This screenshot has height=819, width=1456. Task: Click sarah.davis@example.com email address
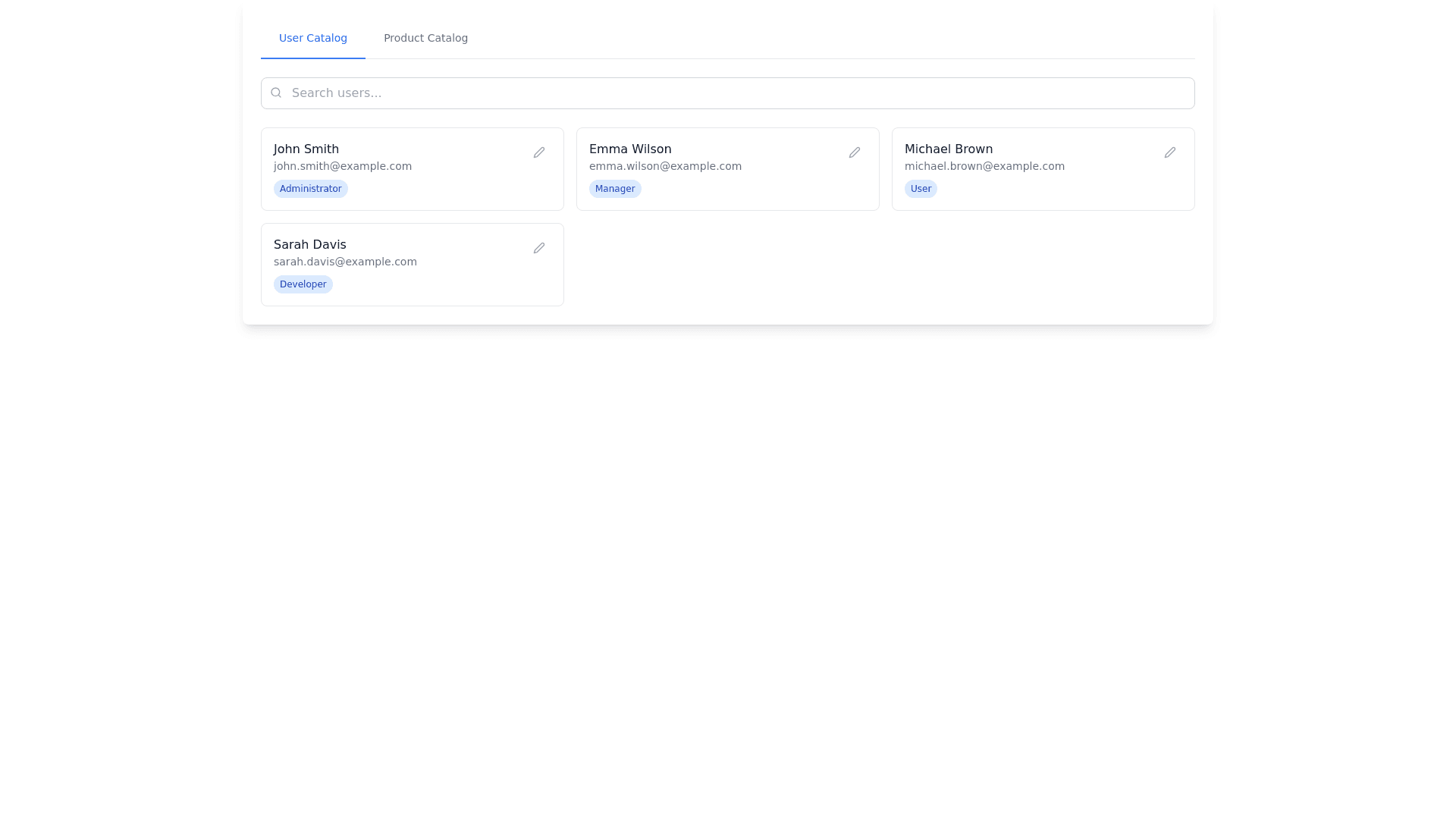345,262
